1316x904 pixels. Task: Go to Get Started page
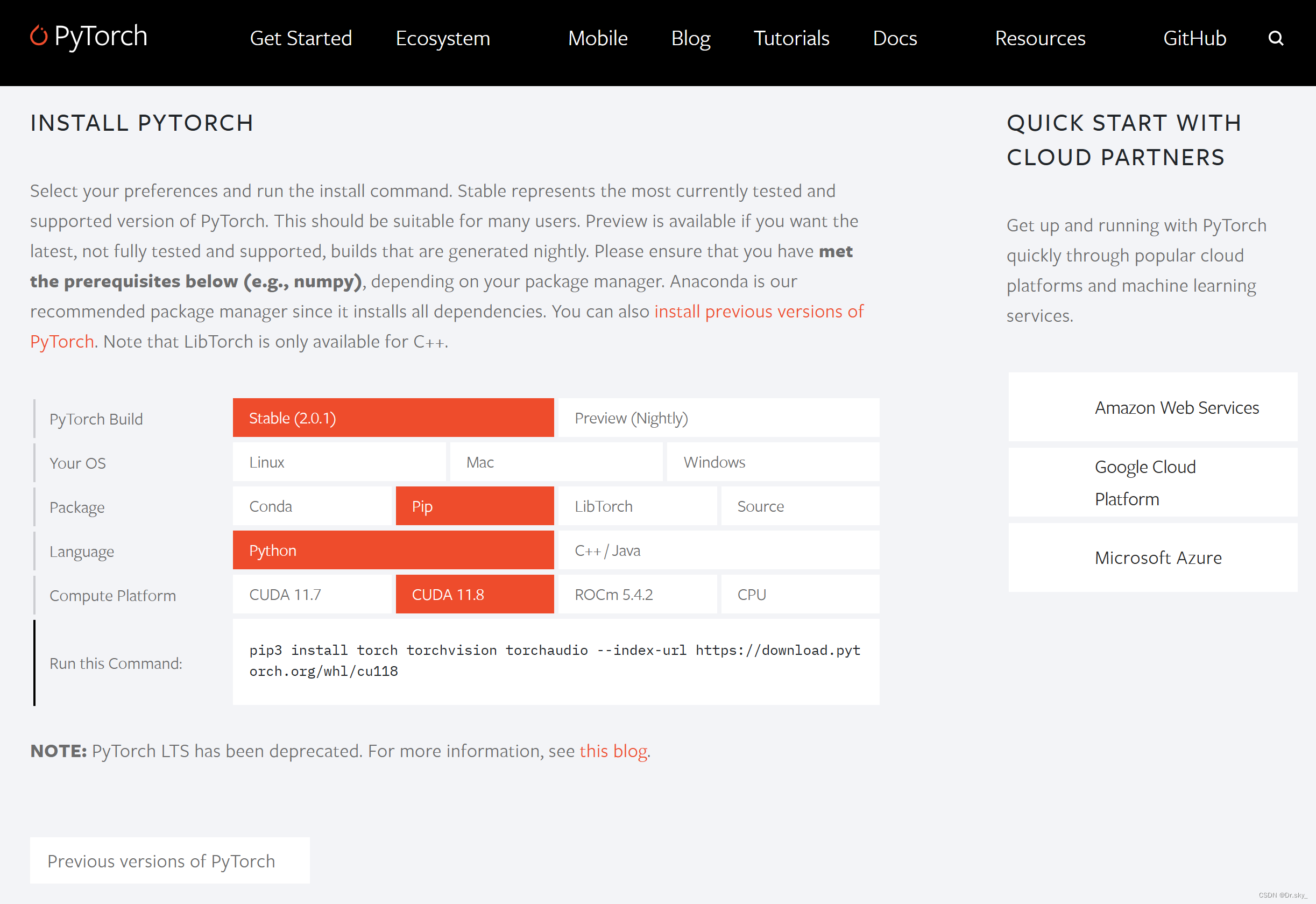point(301,39)
